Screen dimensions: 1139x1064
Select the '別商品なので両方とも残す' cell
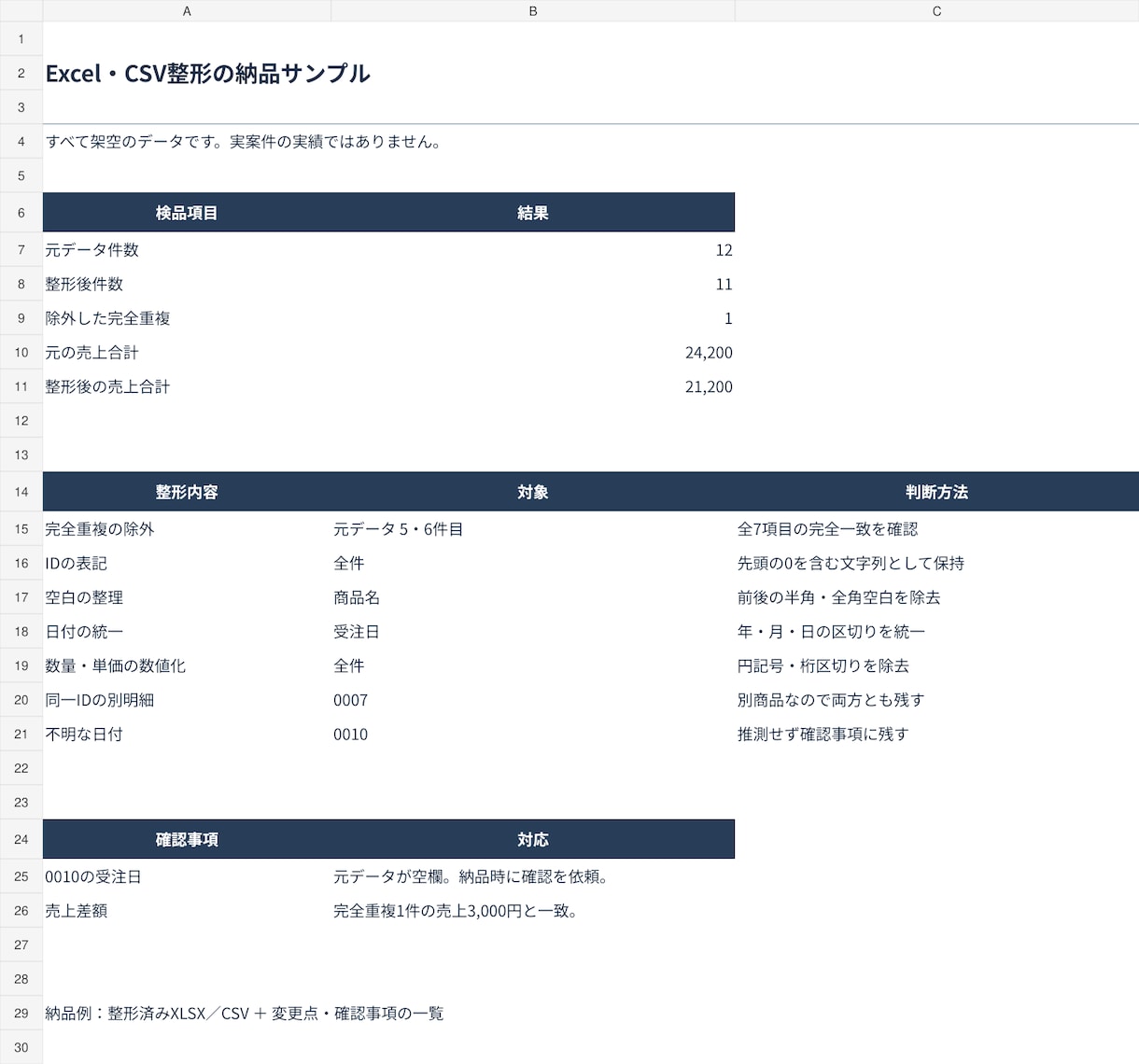pyautogui.click(x=937, y=700)
